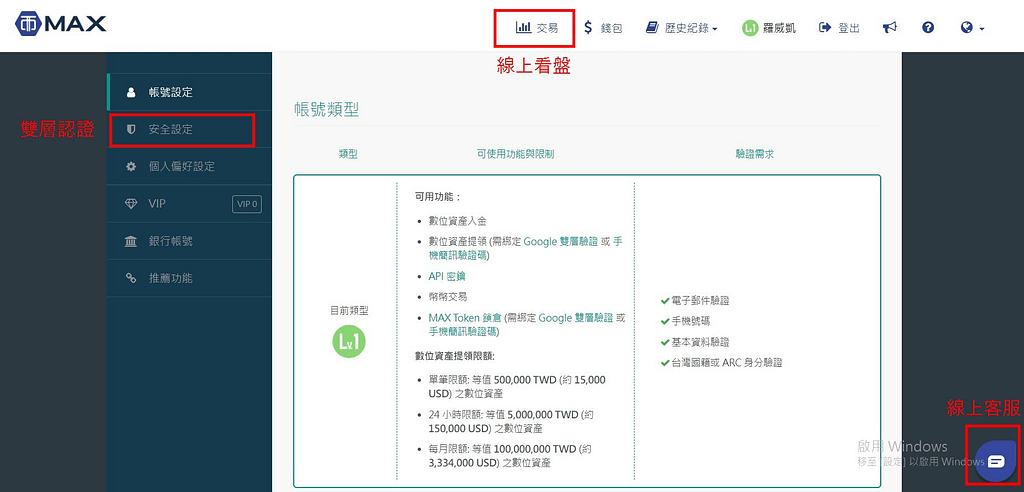Open the VIP section in sidebar

[x=189, y=204]
